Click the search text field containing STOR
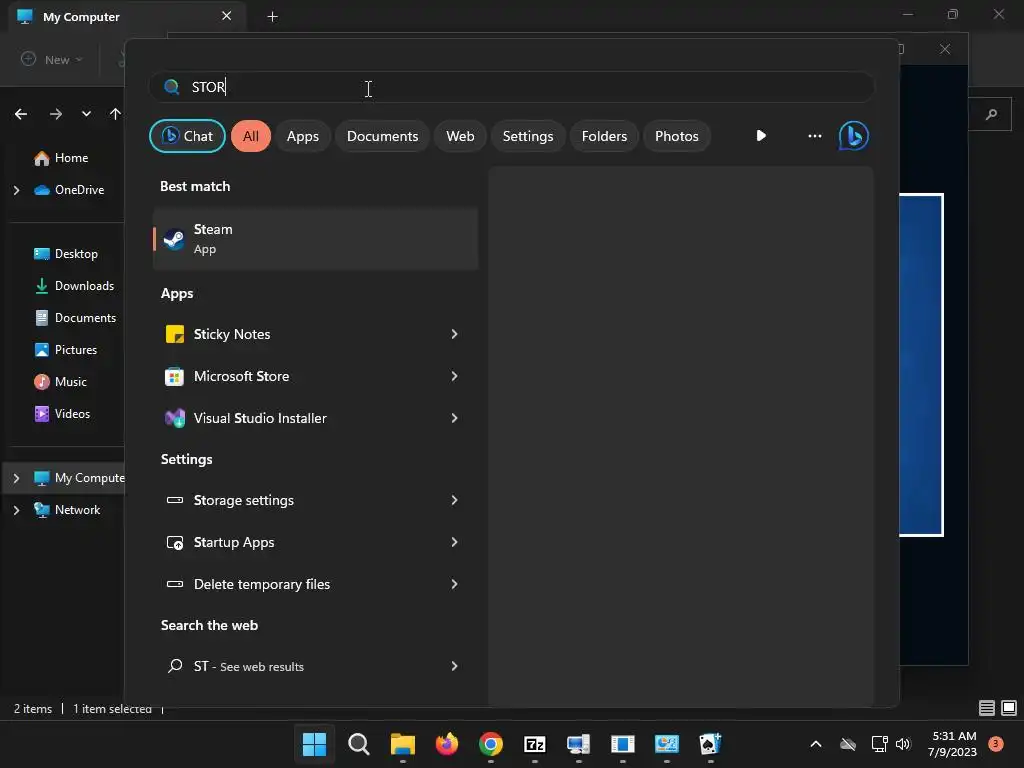The image size is (1024, 768). (511, 87)
